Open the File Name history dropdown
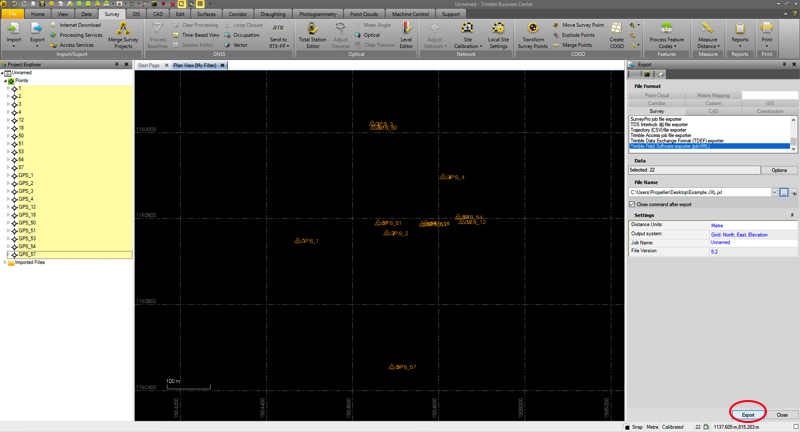 click(774, 192)
